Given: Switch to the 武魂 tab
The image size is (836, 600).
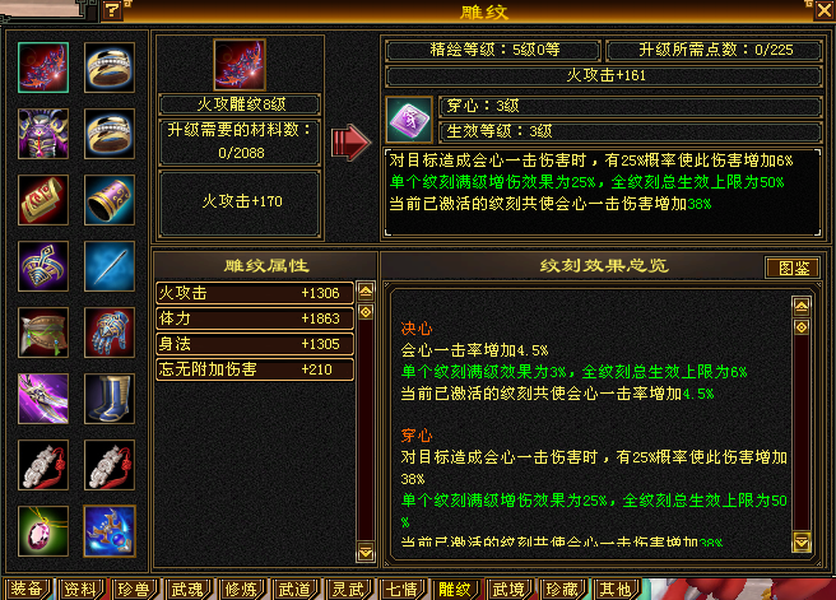Looking at the screenshot, I should pyautogui.click(x=188, y=589).
